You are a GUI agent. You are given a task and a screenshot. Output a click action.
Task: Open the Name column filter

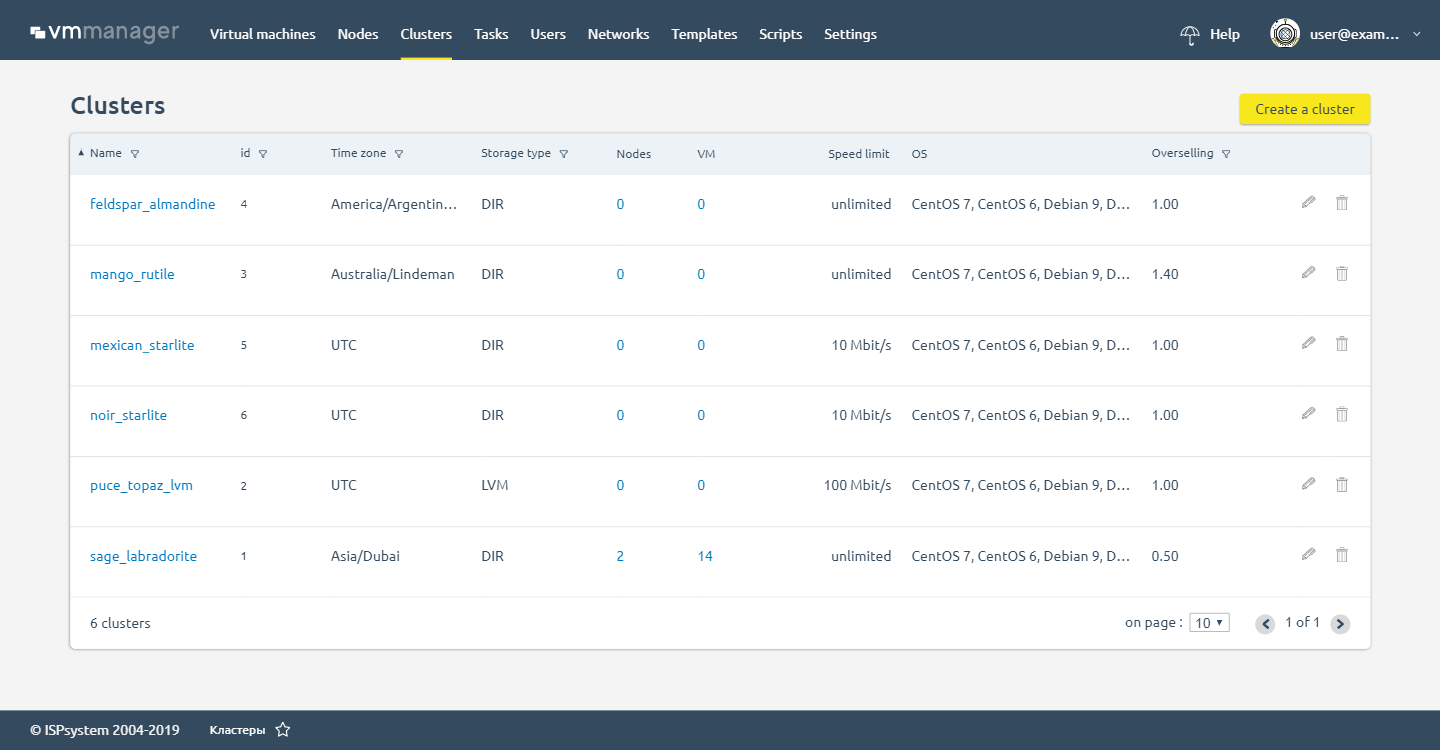pos(135,154)
